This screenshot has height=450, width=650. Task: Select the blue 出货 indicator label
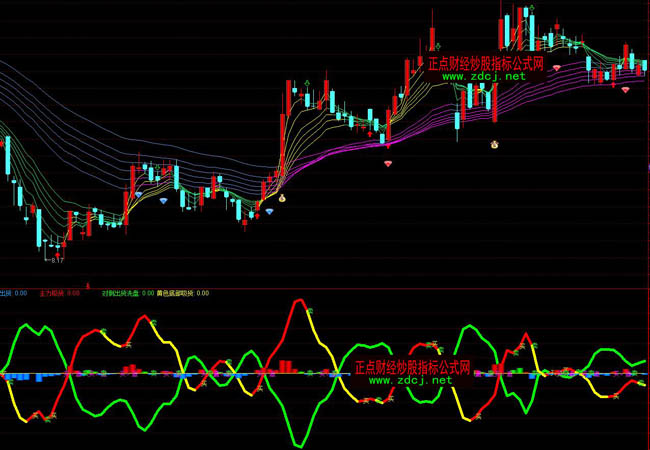6,294
